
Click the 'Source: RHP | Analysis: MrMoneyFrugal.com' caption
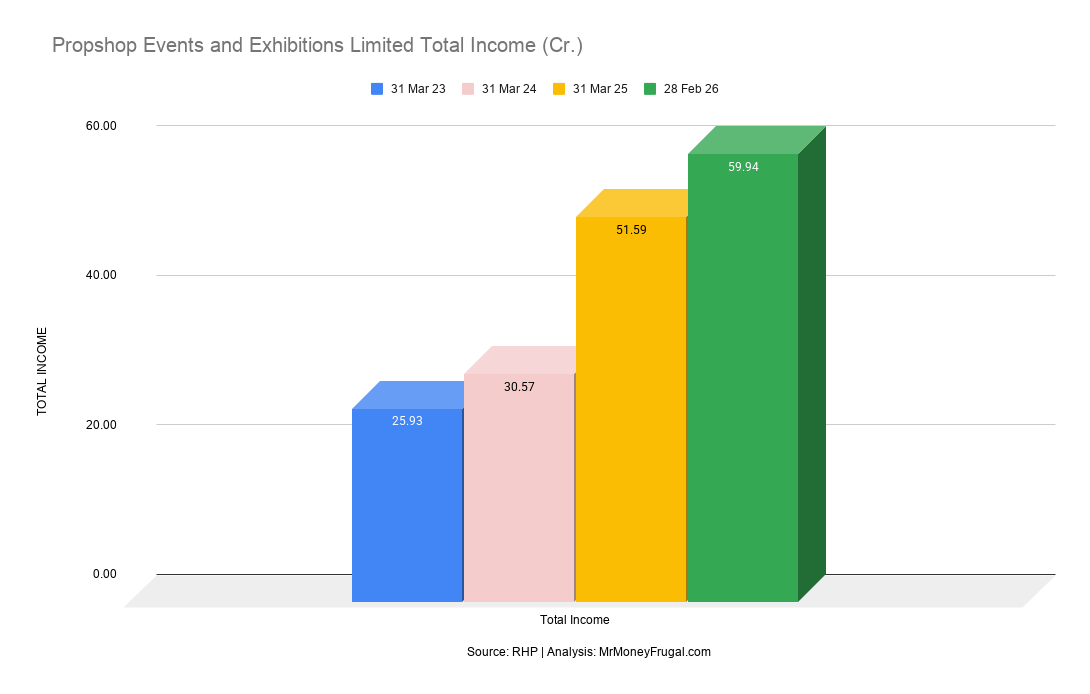click(x=589, y=652)
